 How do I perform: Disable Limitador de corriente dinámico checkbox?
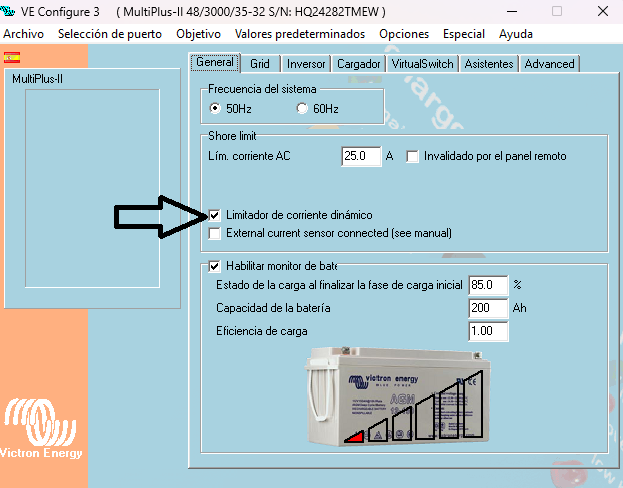[215, 215]
